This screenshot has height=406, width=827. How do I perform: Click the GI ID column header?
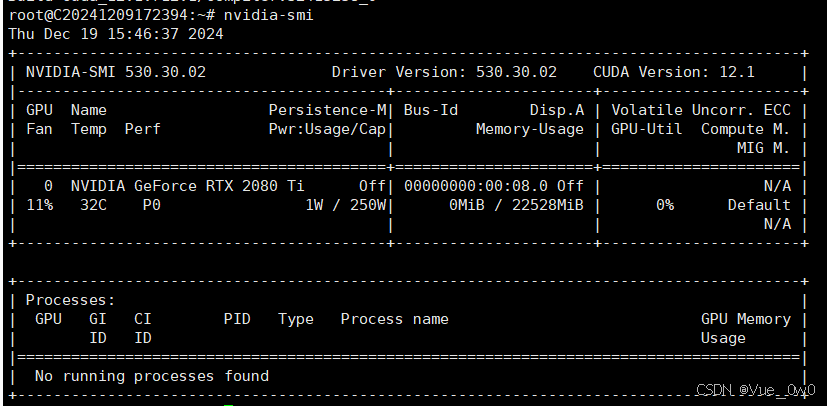click(98, 329)
